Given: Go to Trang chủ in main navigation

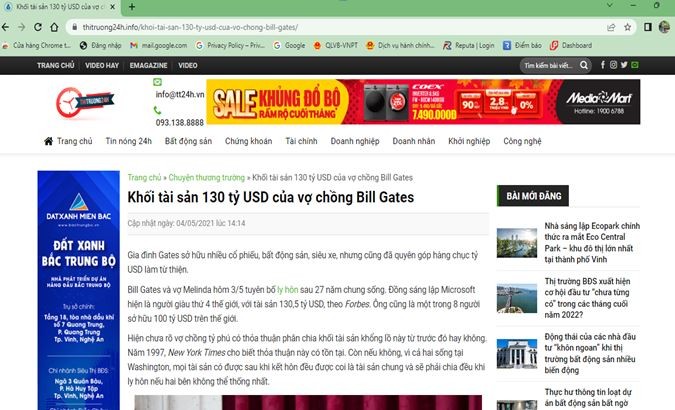Looking at the screenshot, I should pos(68,142).
